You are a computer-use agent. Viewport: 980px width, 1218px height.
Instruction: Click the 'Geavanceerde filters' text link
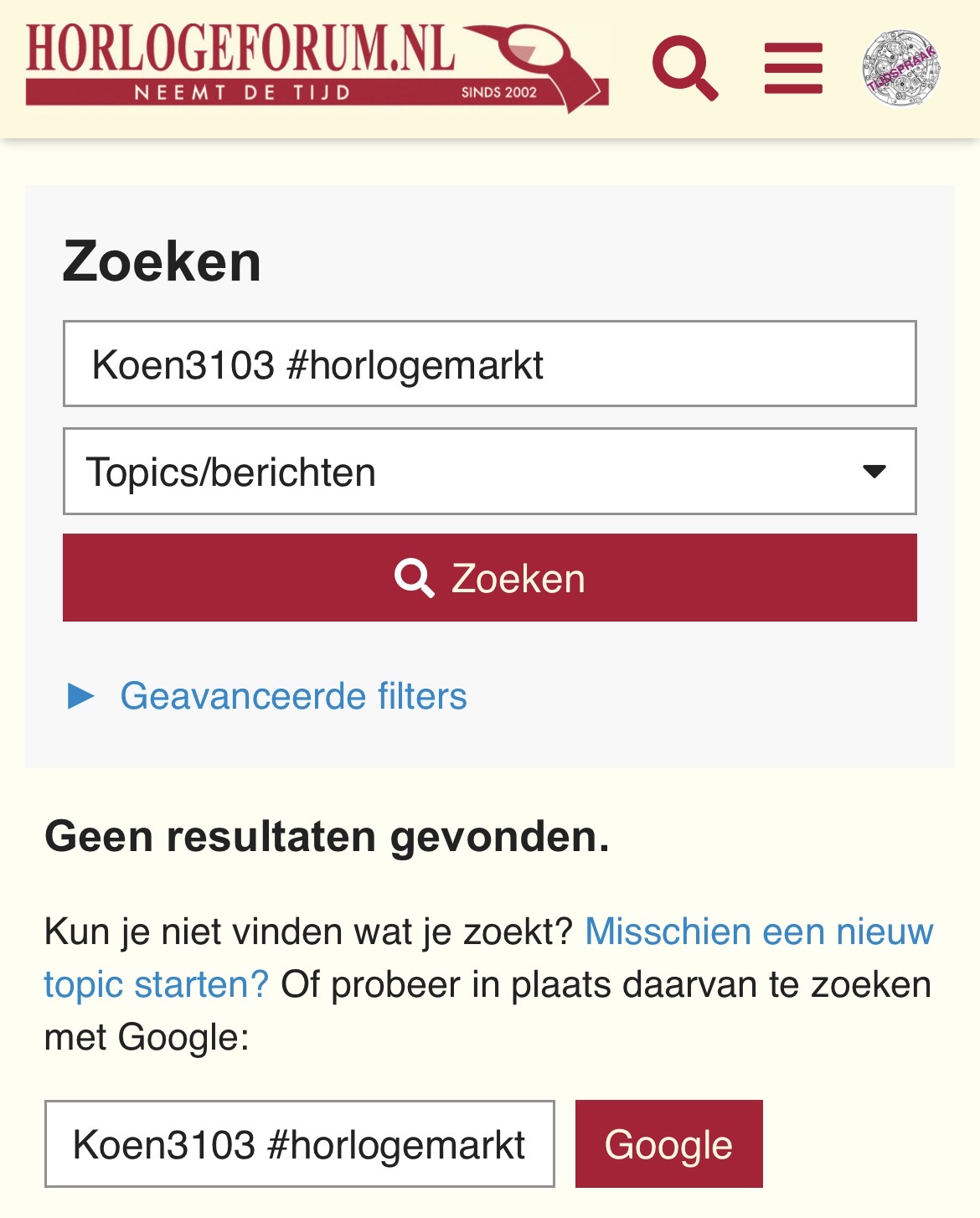(x=293, y=696)
